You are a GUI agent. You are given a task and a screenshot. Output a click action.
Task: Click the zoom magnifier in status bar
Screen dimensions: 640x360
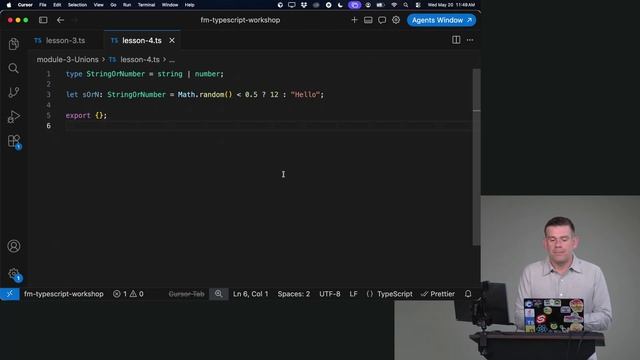218,294
